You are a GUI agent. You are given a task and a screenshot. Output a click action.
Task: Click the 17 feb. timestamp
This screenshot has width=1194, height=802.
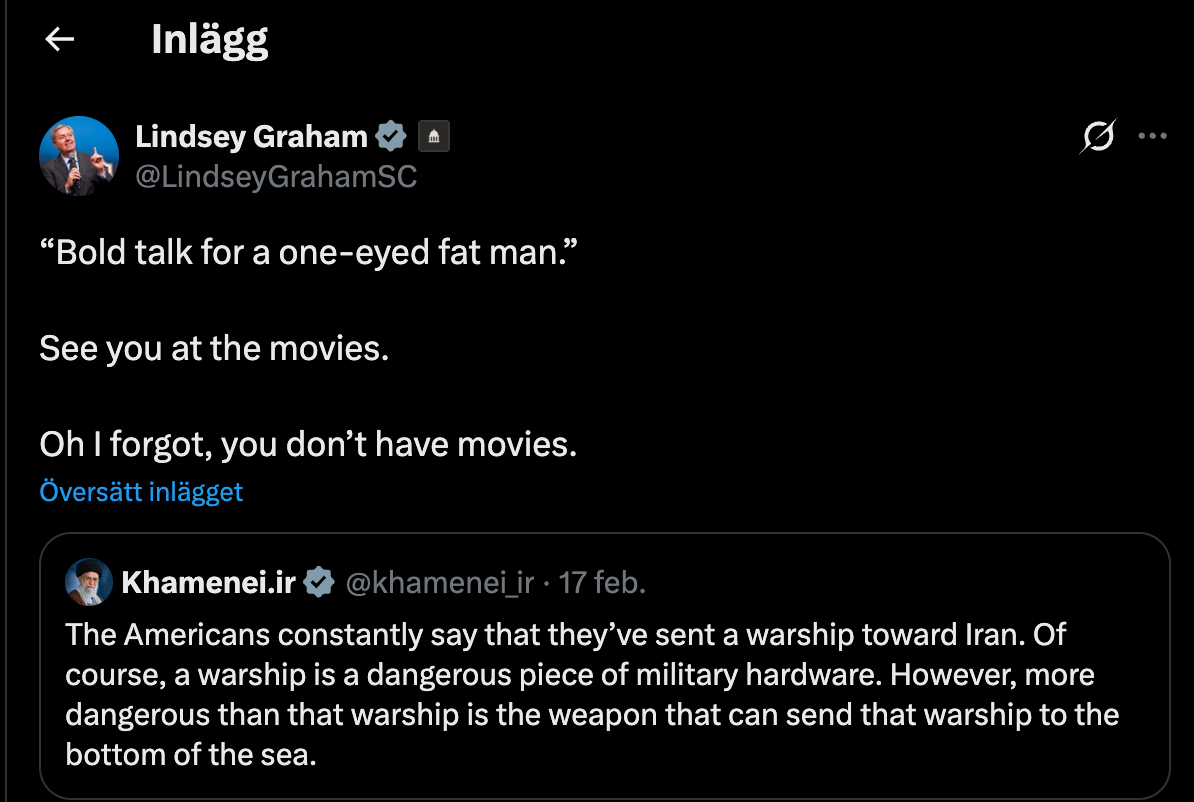coord(602,582)
